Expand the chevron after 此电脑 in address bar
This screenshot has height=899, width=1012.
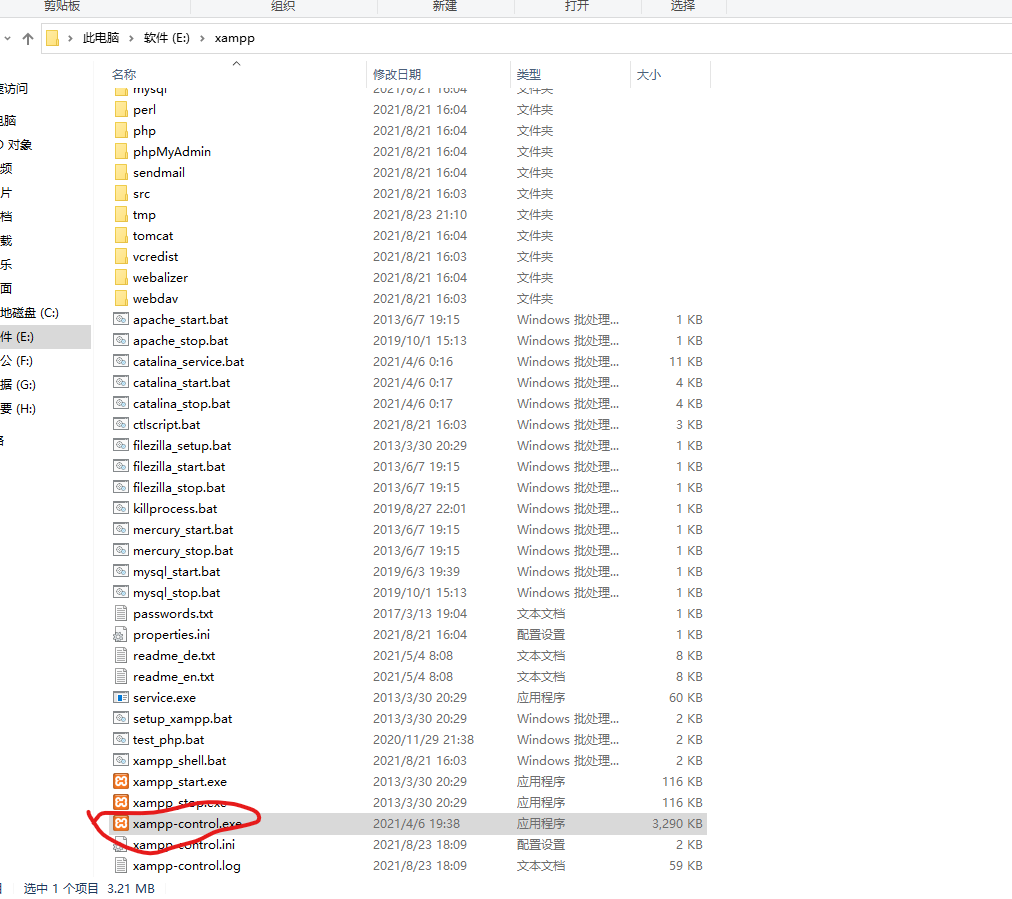pos(131,39)
